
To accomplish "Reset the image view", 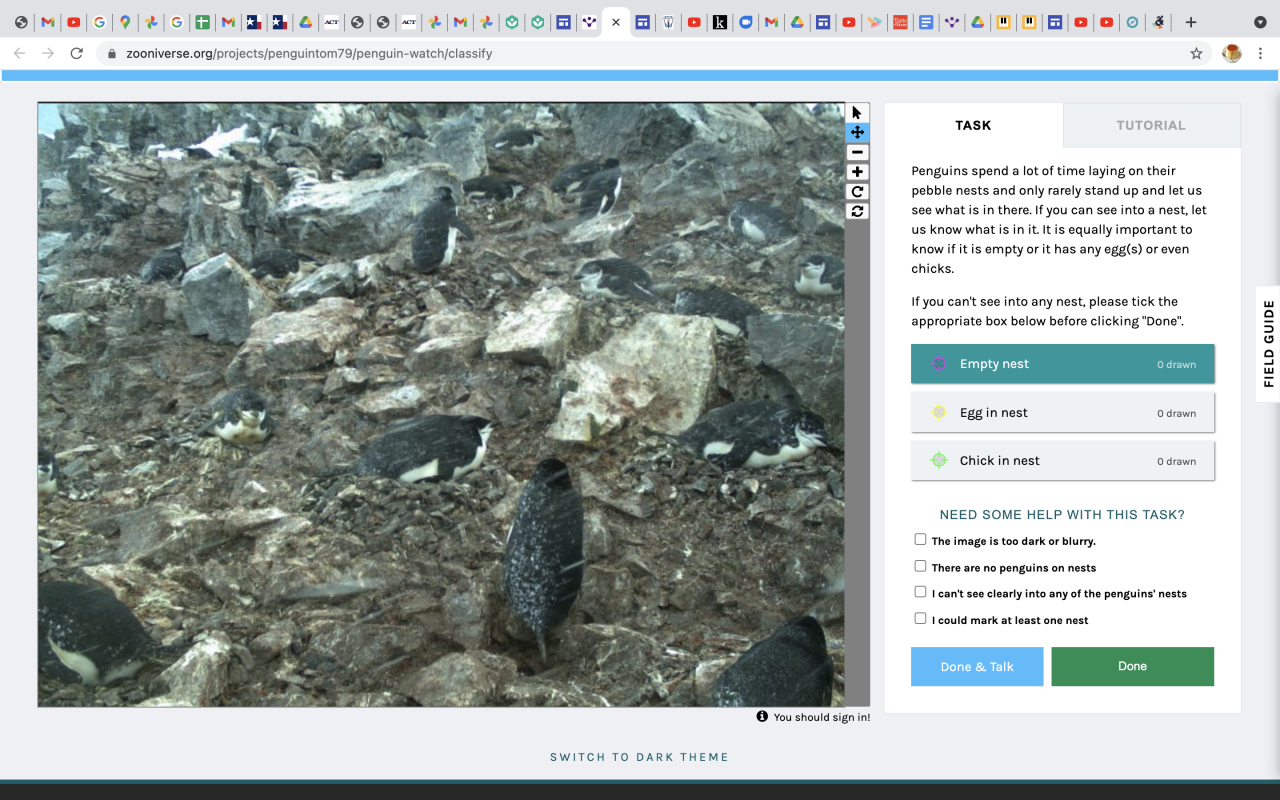I will click(x=857, y=211).
